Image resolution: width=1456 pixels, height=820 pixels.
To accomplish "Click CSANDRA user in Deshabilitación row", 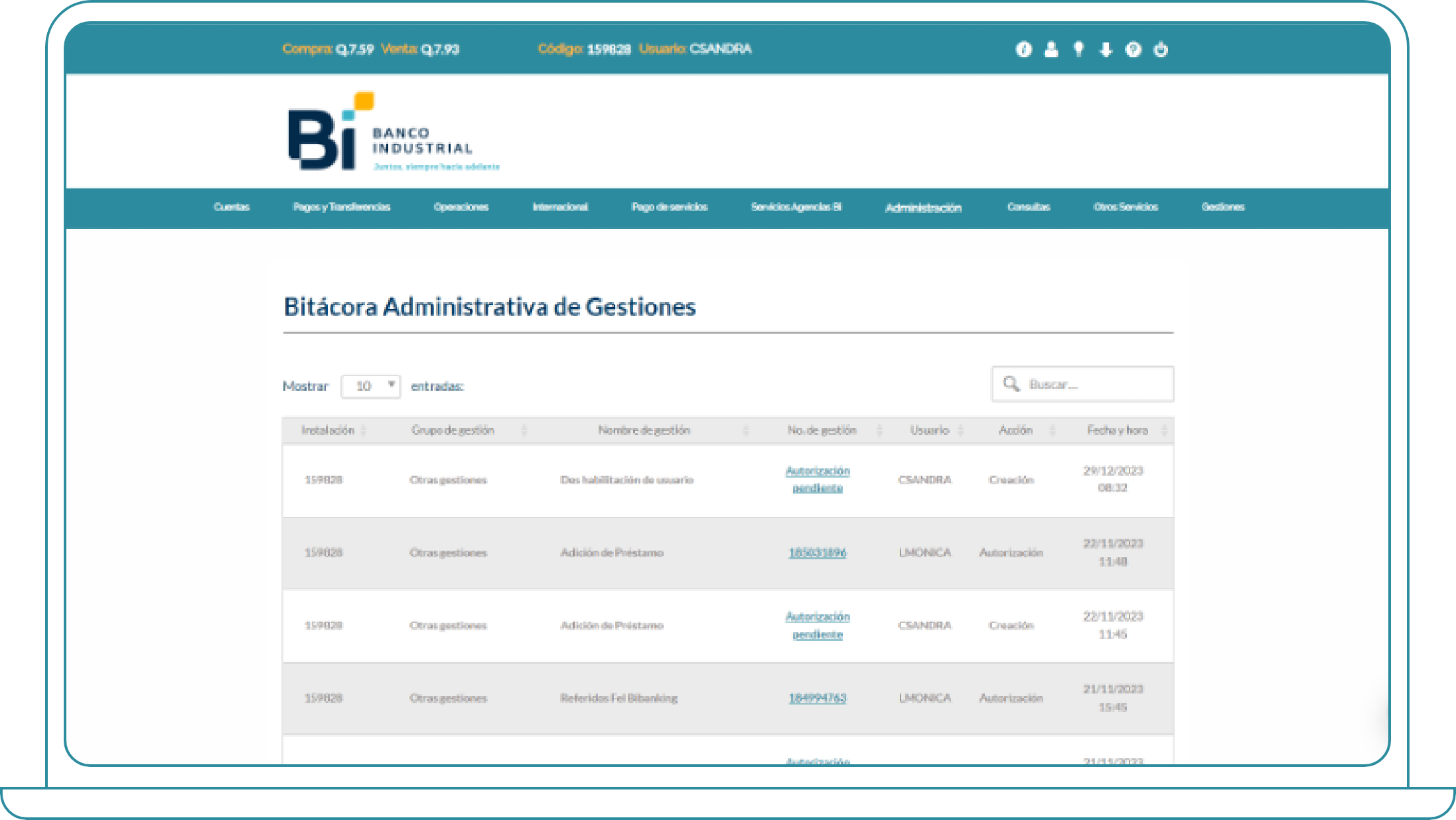I will [x=924, y=480].
